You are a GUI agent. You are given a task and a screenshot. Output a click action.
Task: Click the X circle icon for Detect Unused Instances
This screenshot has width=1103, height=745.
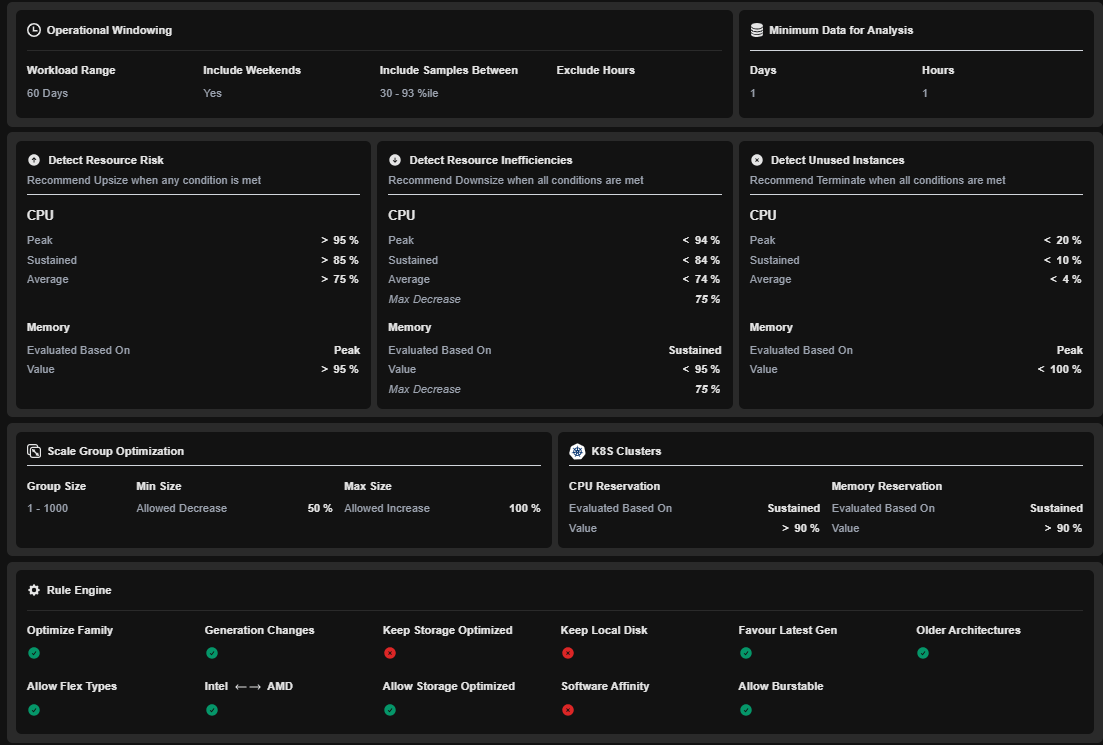[x=757, y=160]
